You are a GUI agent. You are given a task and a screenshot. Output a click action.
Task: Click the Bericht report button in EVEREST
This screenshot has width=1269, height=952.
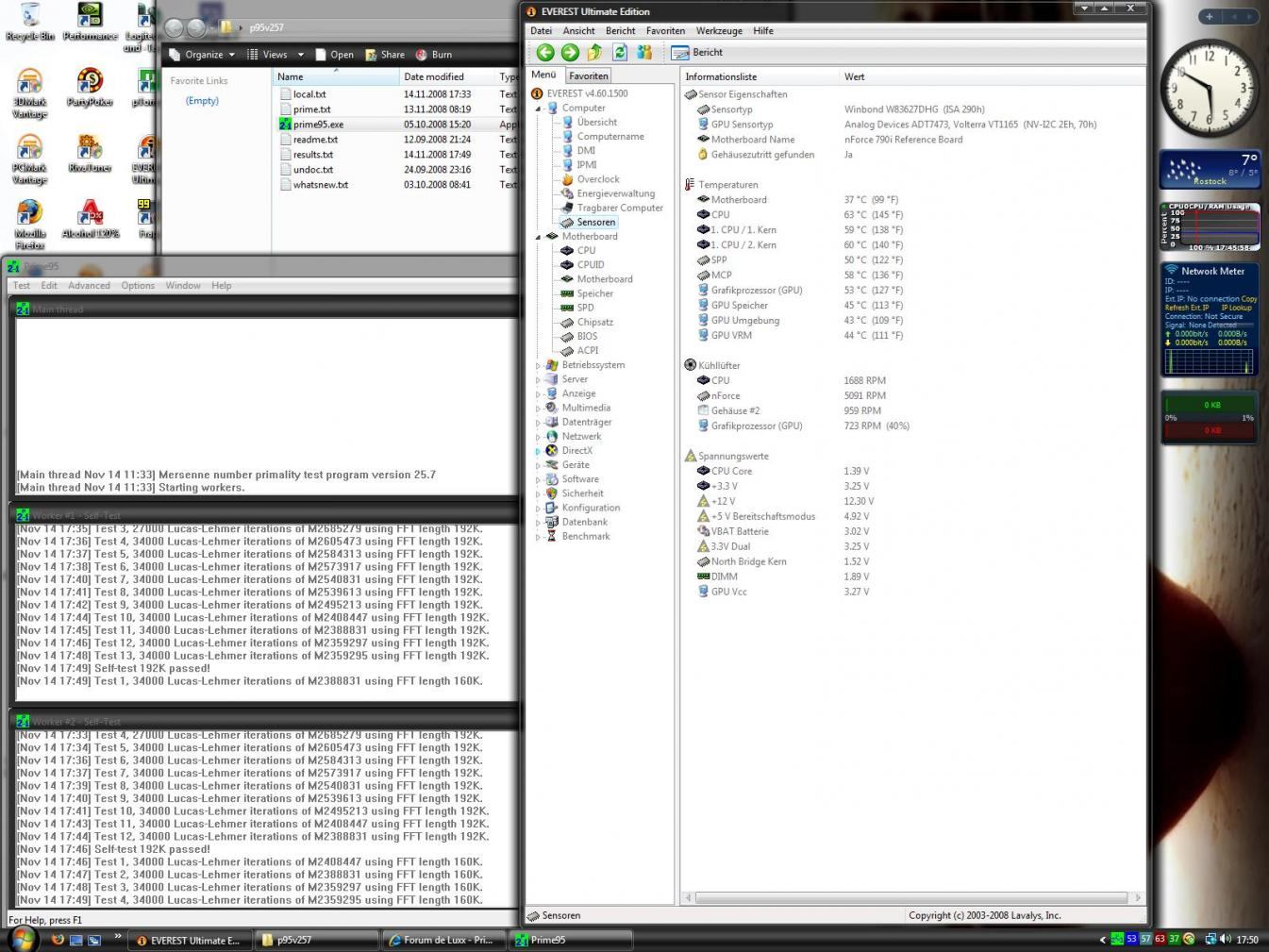[697, 53]
